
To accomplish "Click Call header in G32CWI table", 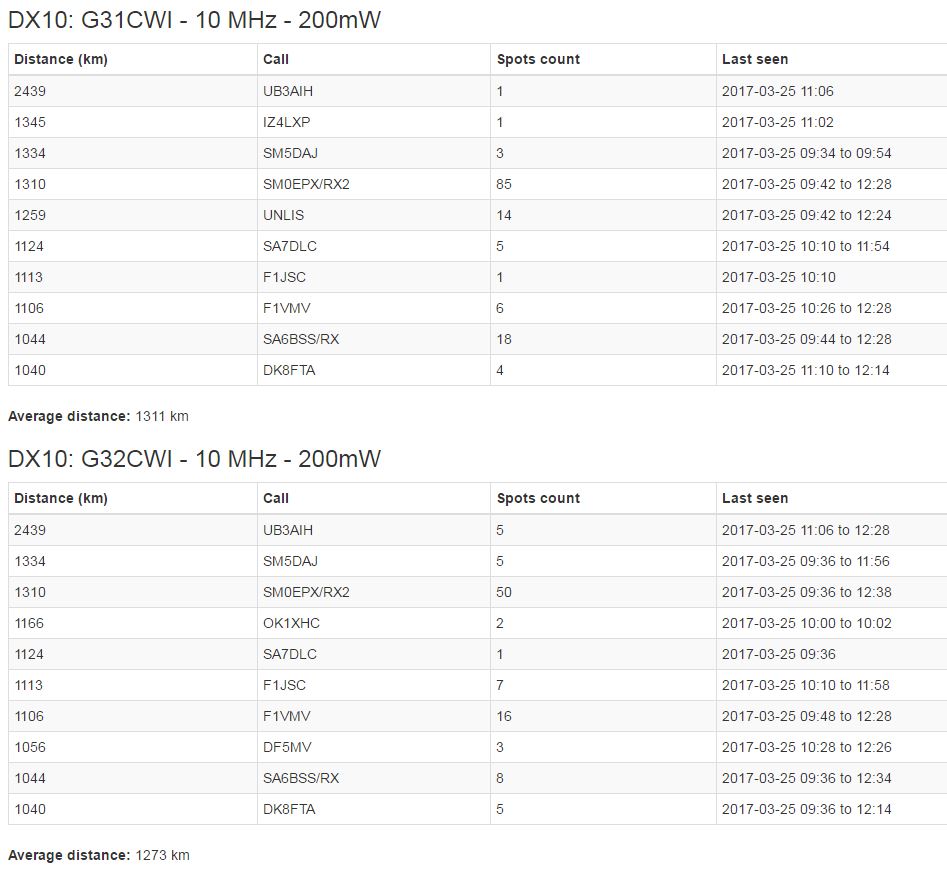I will click(276, 498).
